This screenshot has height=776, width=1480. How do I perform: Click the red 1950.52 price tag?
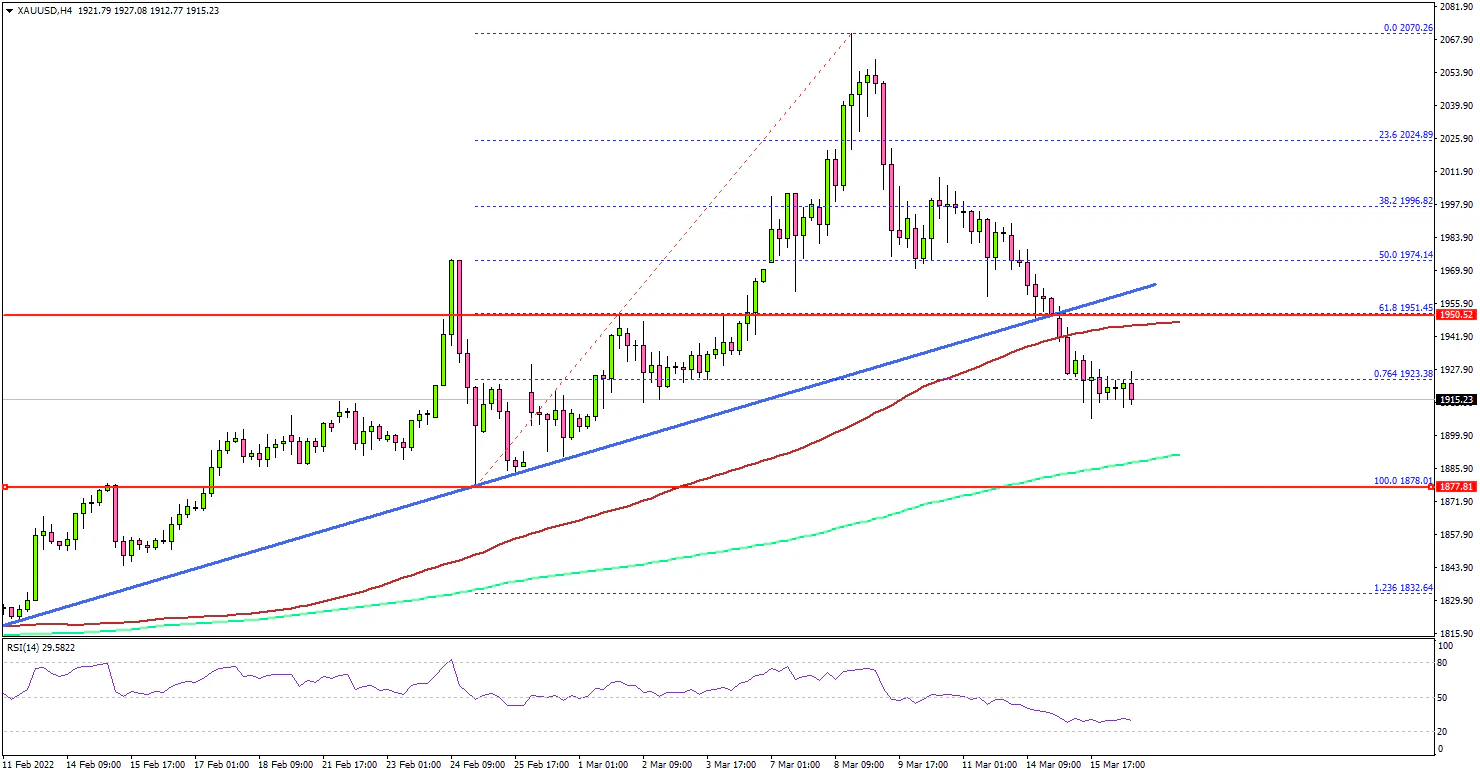tap(1456, 314)
